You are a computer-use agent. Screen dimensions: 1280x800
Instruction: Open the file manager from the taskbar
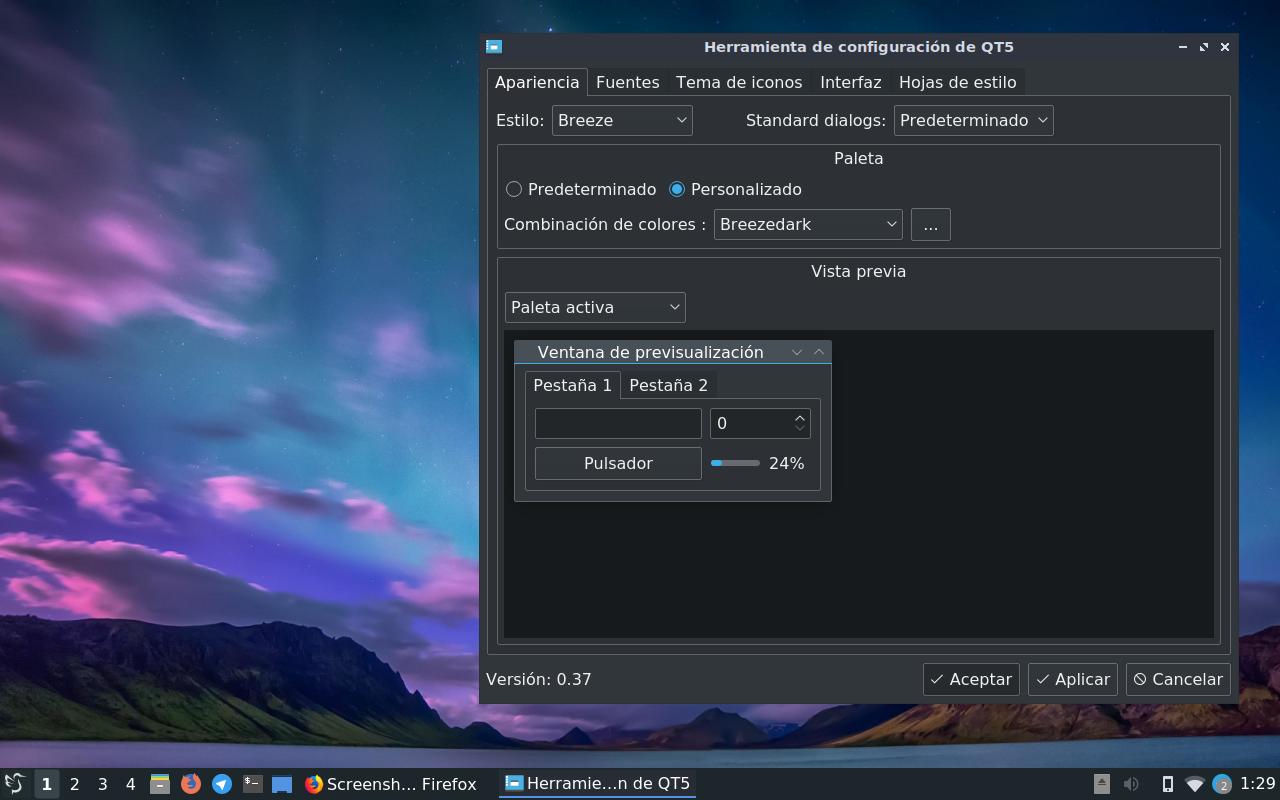click(159, 784)
